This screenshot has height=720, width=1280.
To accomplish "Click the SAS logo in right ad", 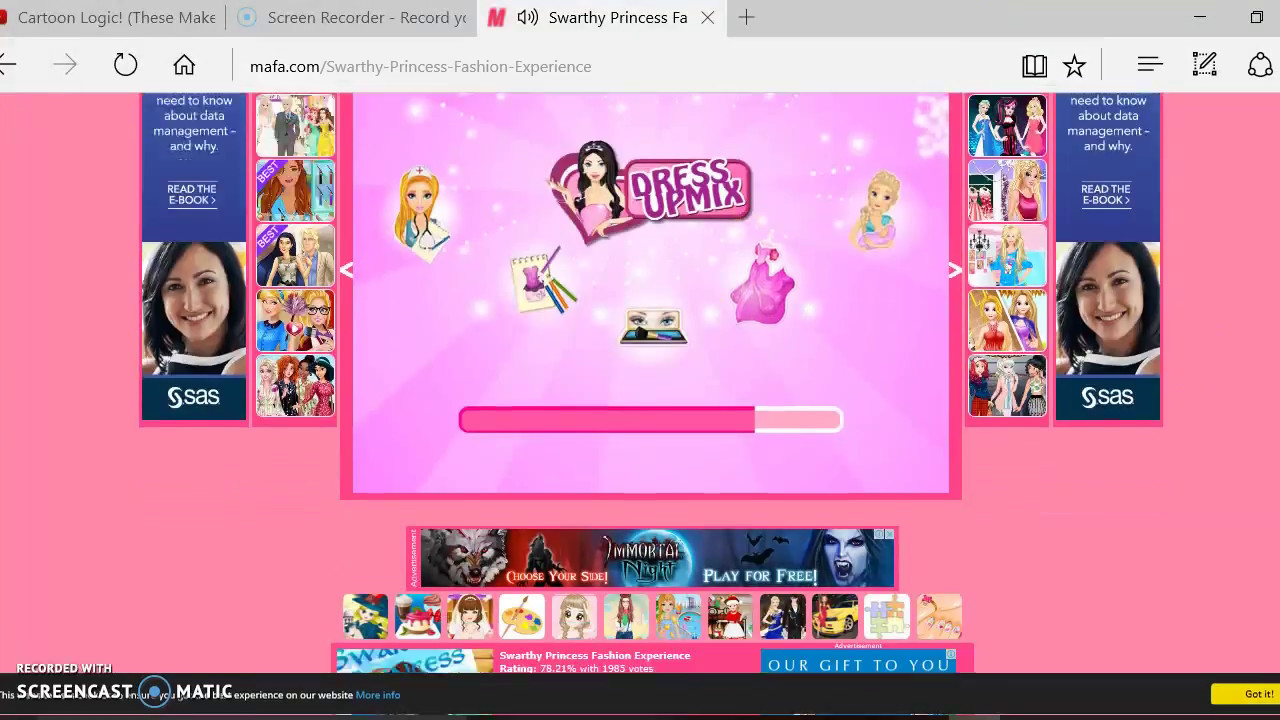I will pos(1107,397).
